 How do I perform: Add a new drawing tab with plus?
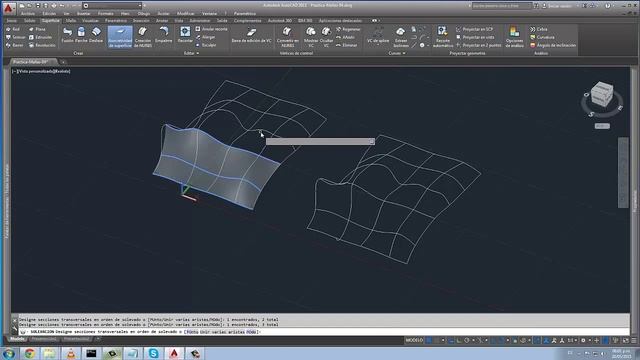[x=63, y=62]
